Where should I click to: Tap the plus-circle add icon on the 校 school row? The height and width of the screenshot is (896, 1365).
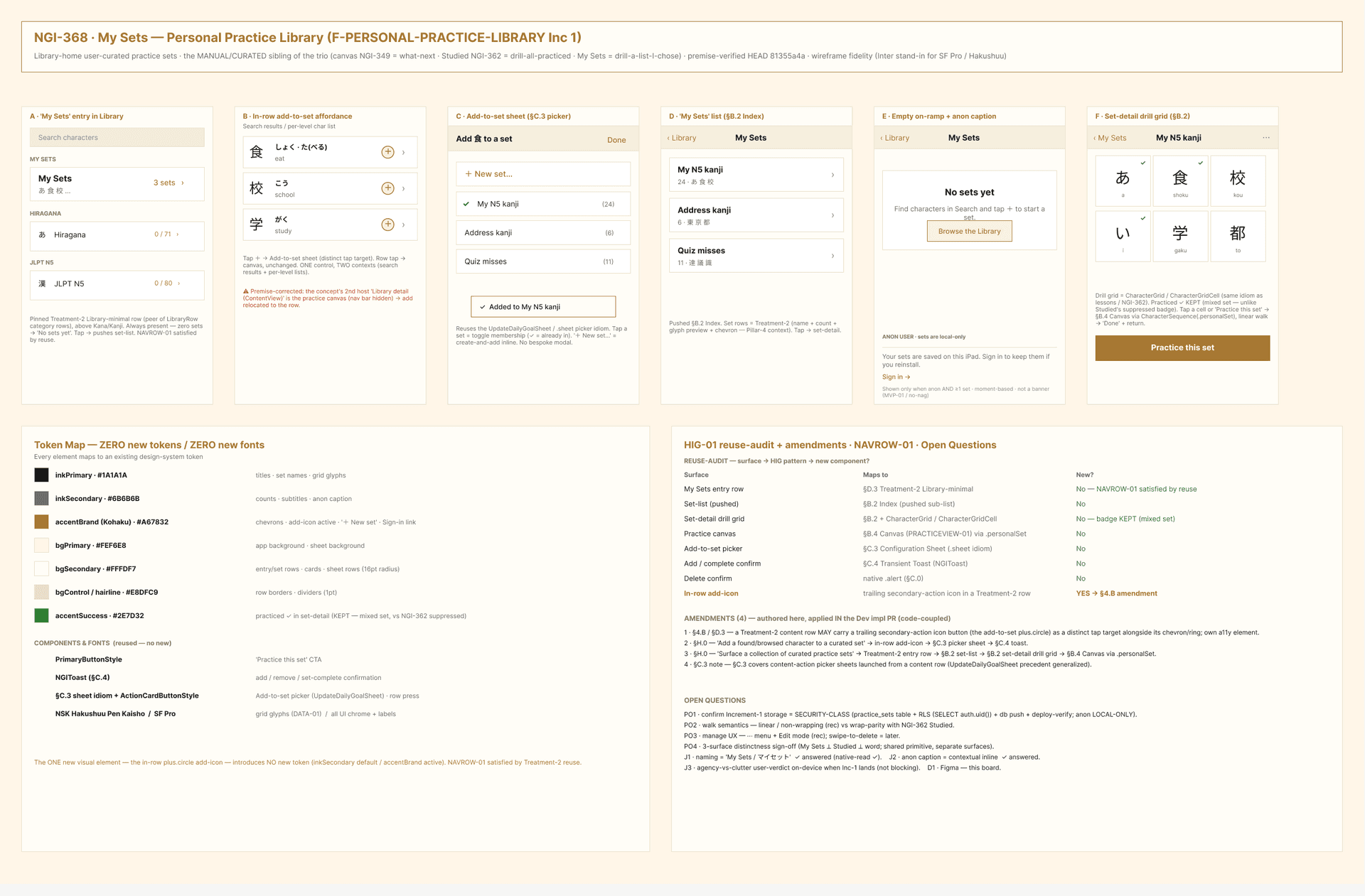pos(387,188)
